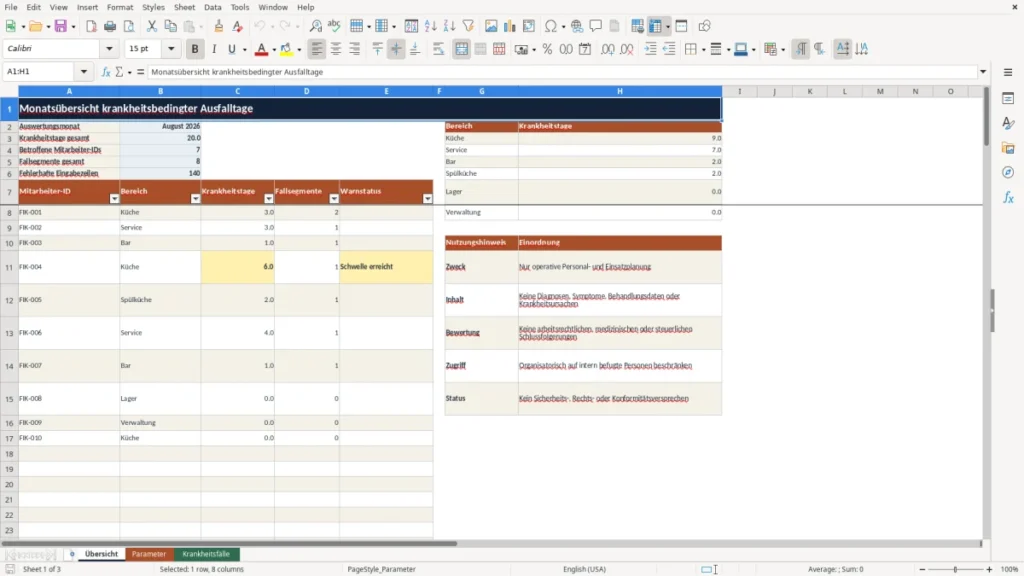Click the formula input line
The width and height of the screenshot is (1024, 576).
point(562,72)
